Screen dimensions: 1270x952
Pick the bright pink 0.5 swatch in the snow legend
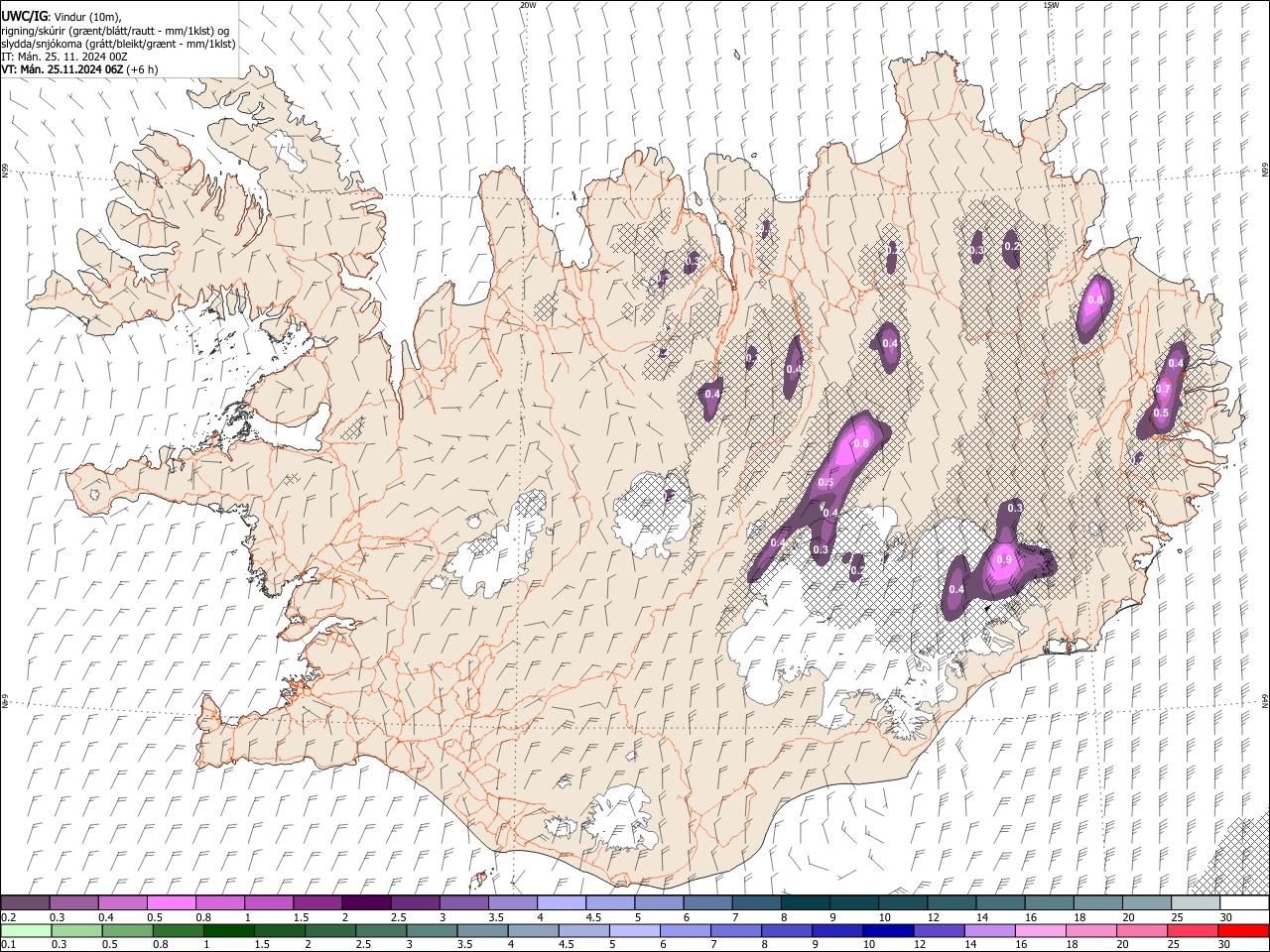point(171,903)
